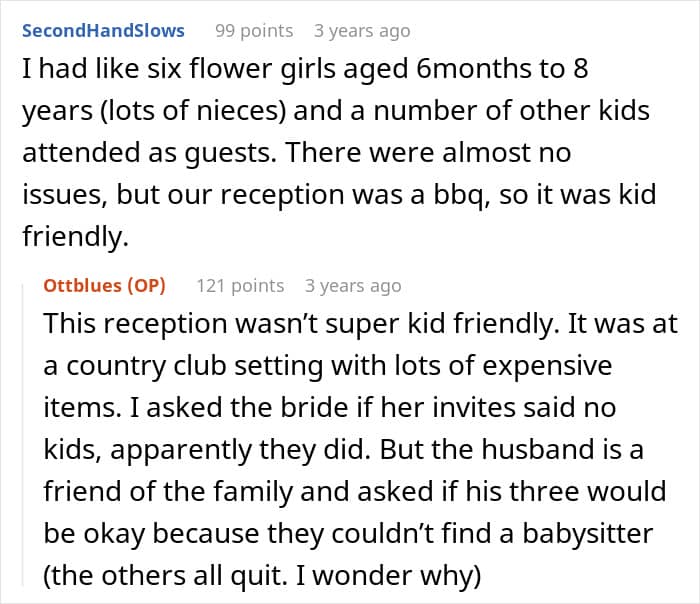Screen dimensions: 700x604
Task: Open SecondHandSlows user profile link
Action: click(x=103, y=30)
